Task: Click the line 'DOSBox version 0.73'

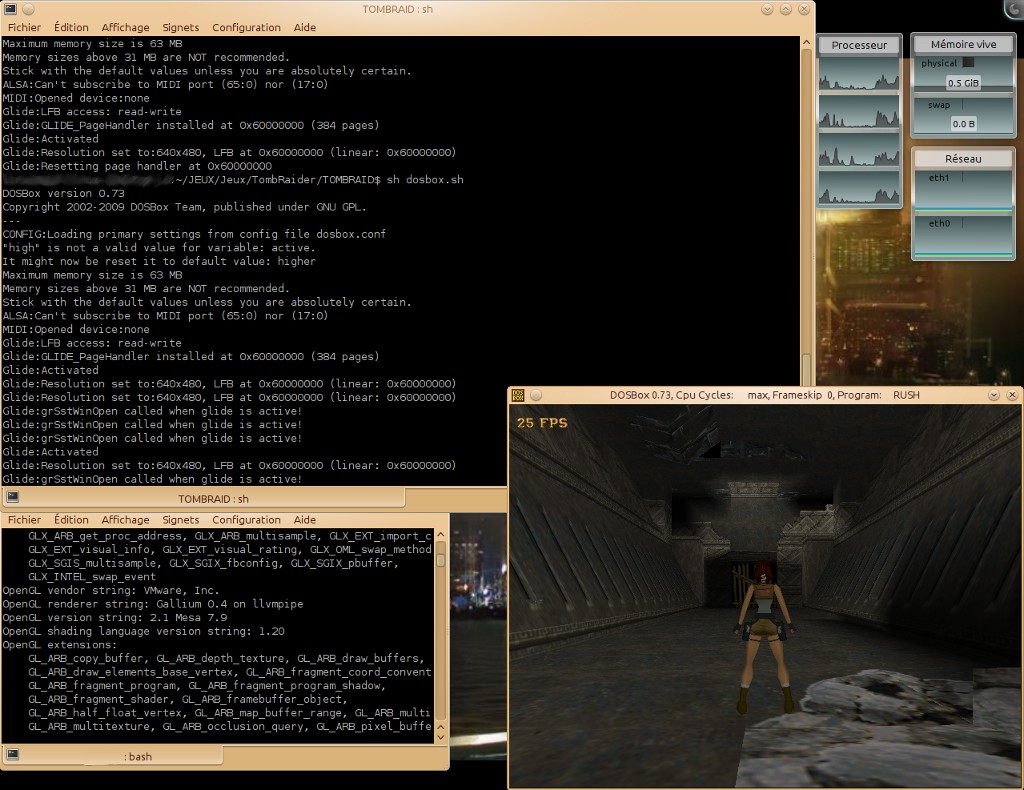Action: [63, 193]
